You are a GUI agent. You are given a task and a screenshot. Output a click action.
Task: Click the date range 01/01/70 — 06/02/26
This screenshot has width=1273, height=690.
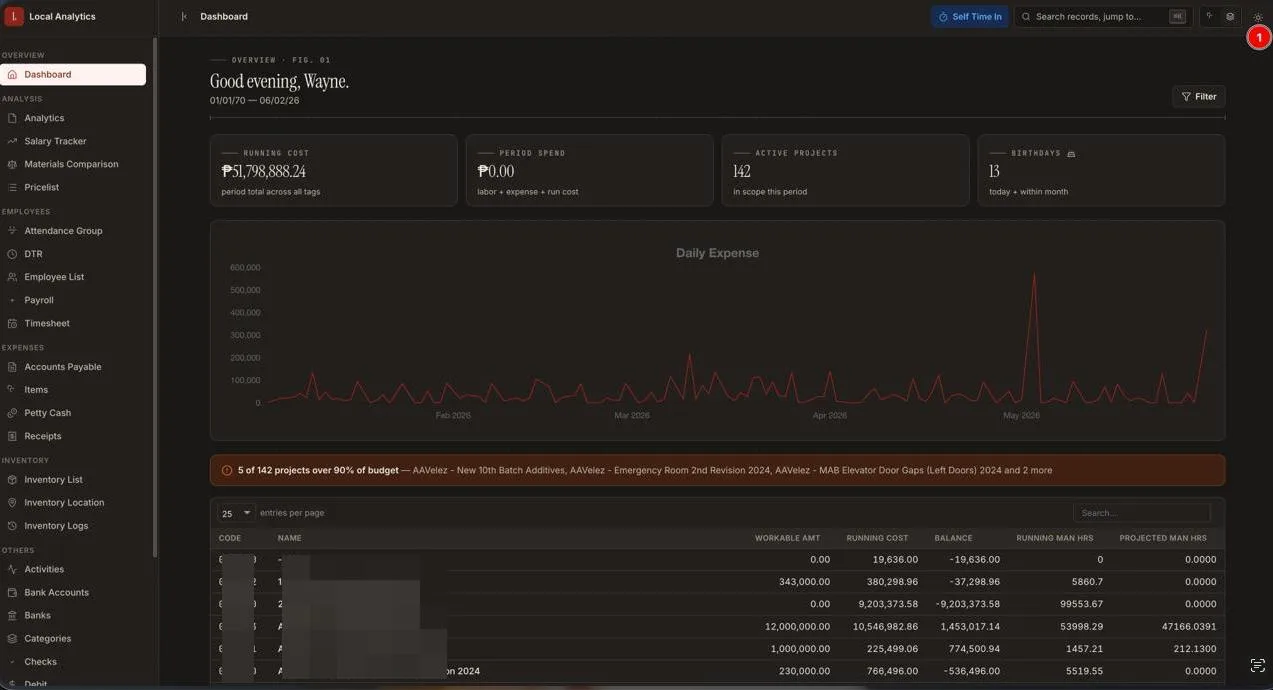click(x=254, y=101)
